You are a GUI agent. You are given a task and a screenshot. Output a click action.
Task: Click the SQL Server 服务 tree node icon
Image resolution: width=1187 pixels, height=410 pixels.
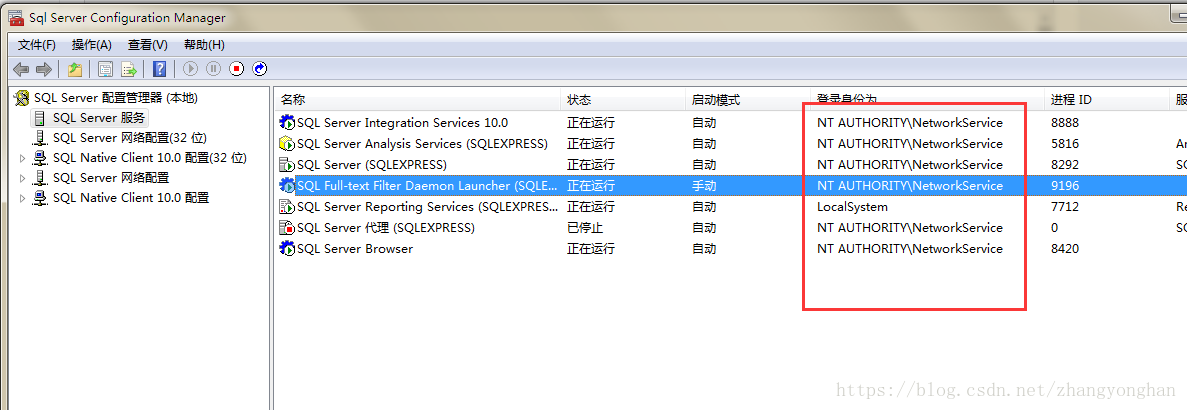click(40, 118)
